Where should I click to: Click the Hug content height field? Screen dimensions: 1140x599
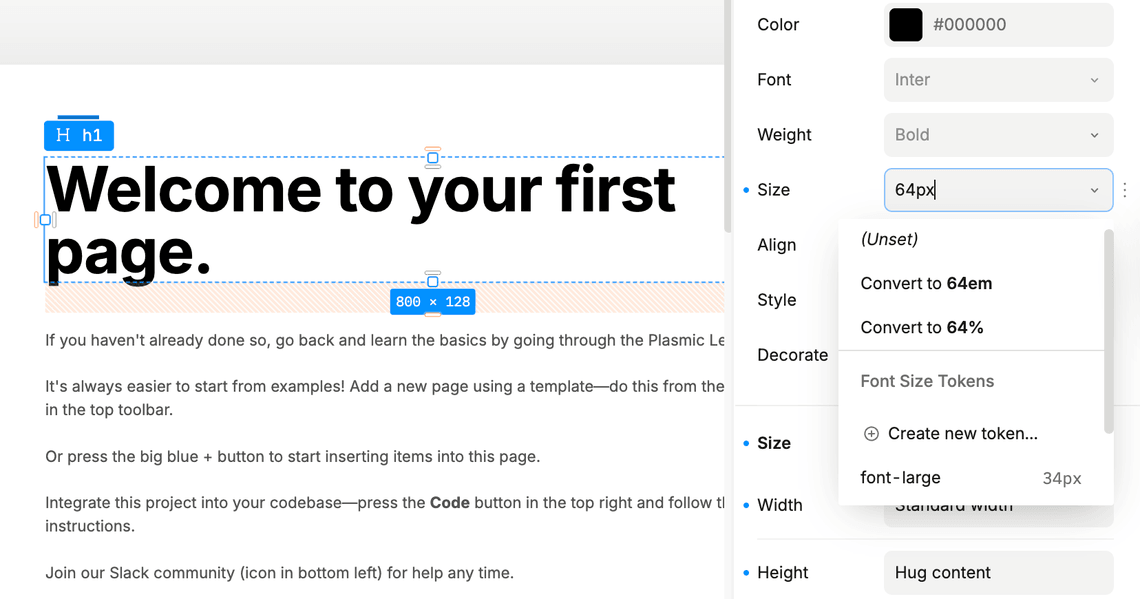997,573
